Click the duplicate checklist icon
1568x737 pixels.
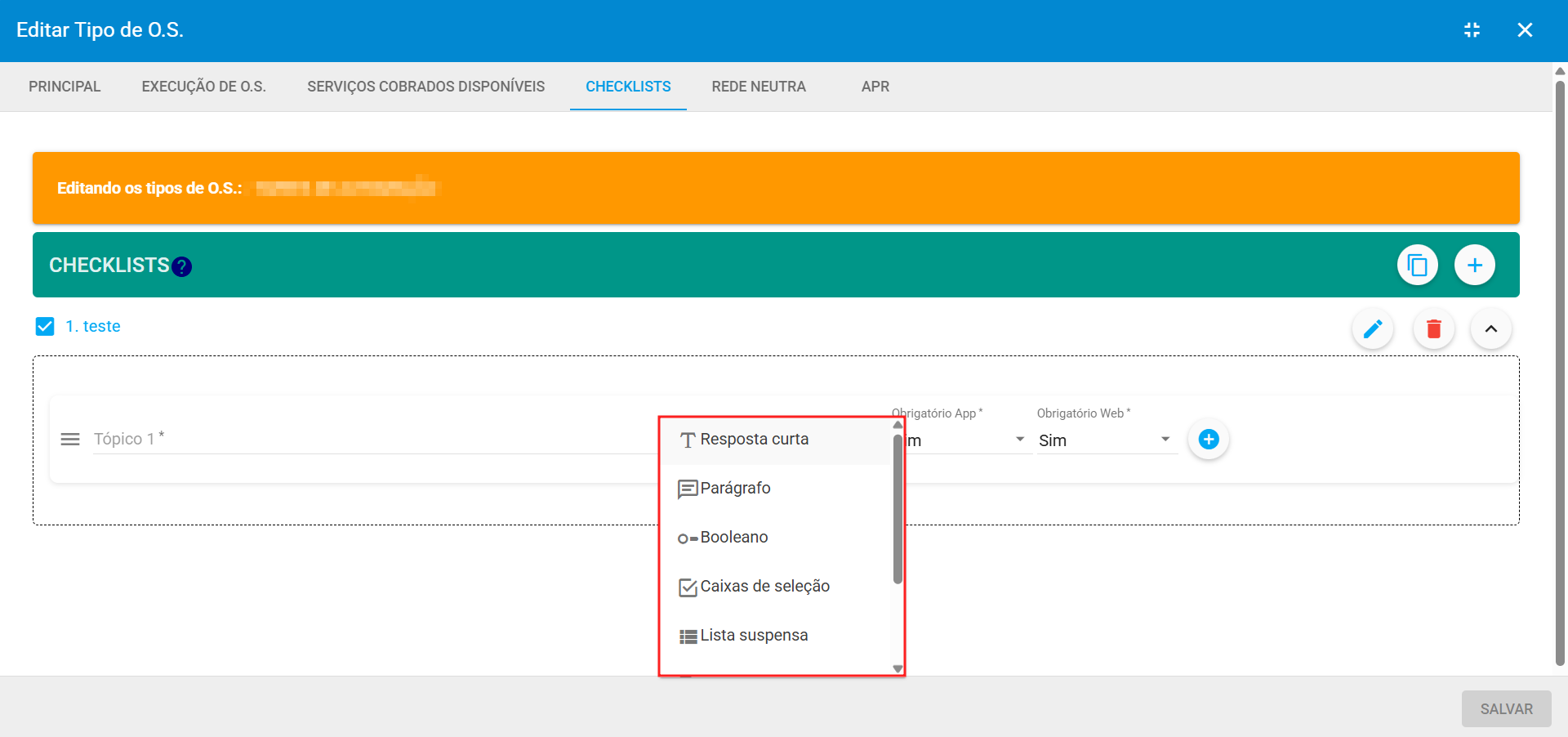coord(1417,265)
